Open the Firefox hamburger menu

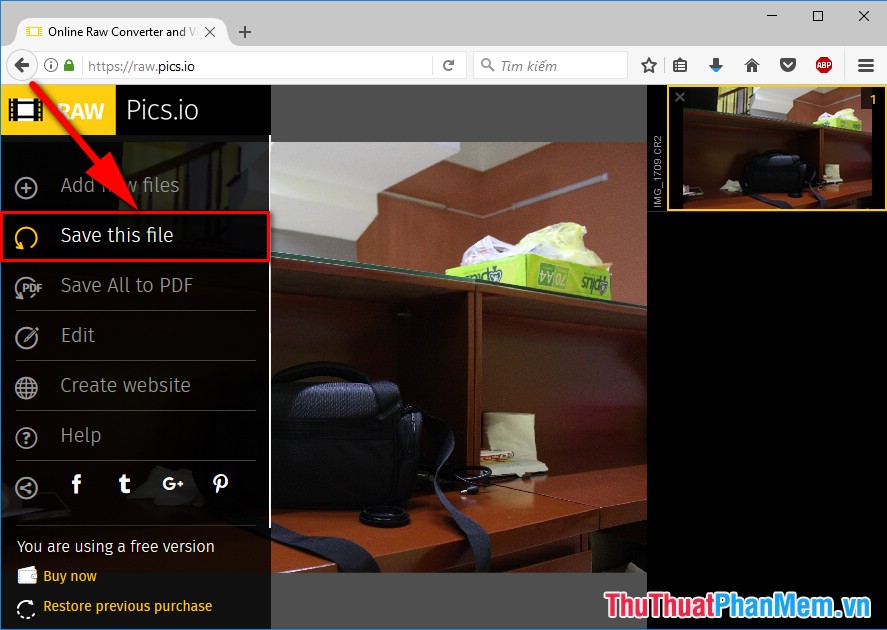[x=865, y=64]
